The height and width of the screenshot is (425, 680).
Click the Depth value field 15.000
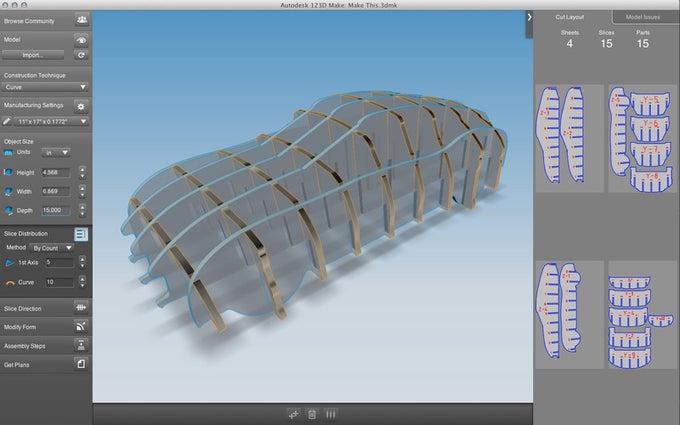56,210
